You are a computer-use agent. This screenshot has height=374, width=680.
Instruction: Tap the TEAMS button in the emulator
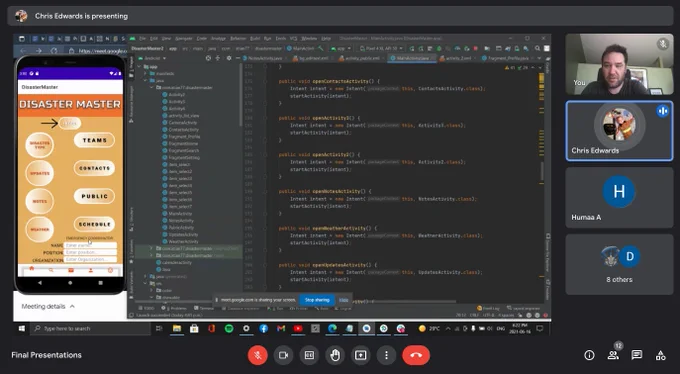(95, 140)
